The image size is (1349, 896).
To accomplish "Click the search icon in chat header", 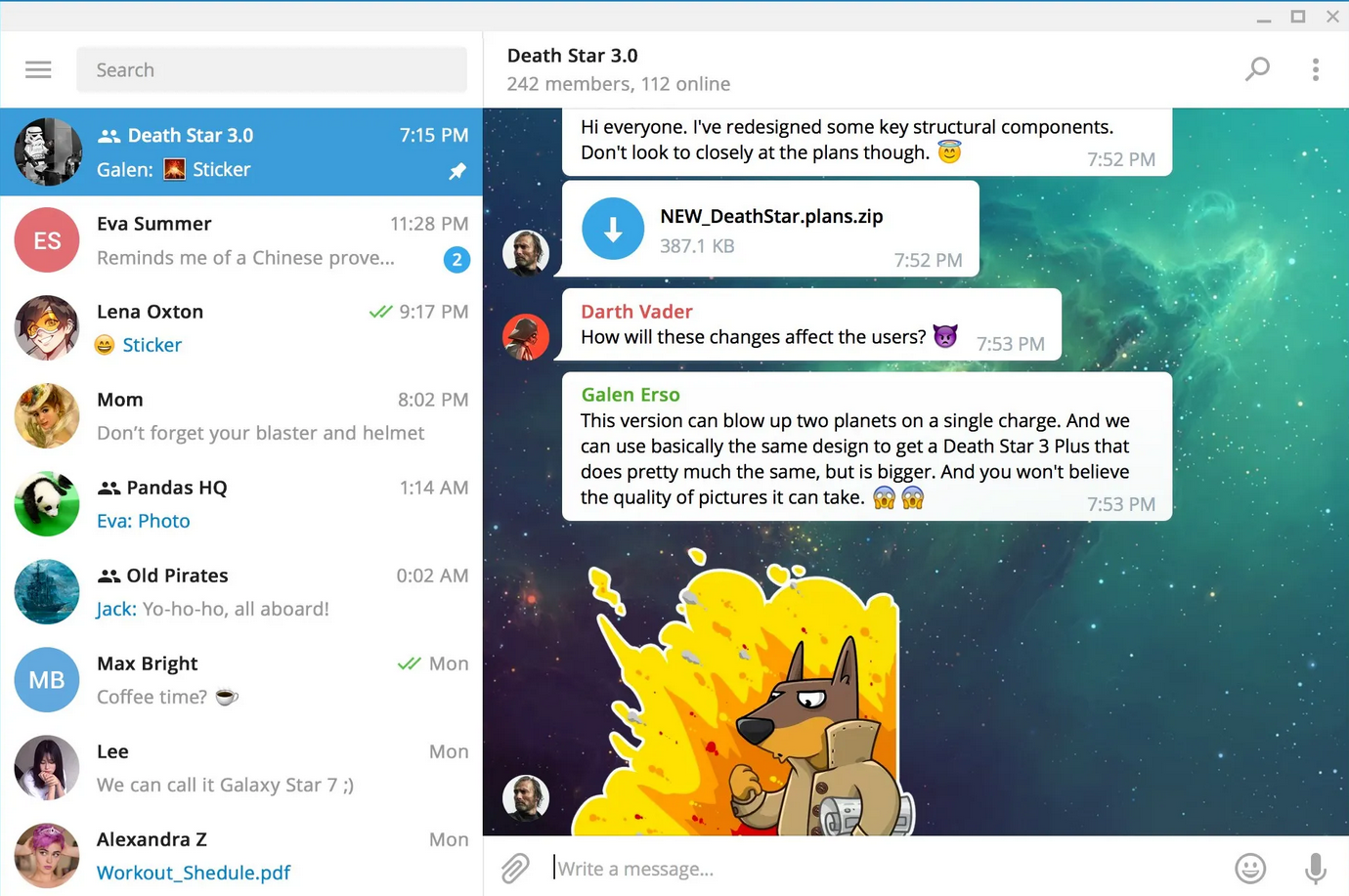I will pyautogui.click(x=1257, y=68).
